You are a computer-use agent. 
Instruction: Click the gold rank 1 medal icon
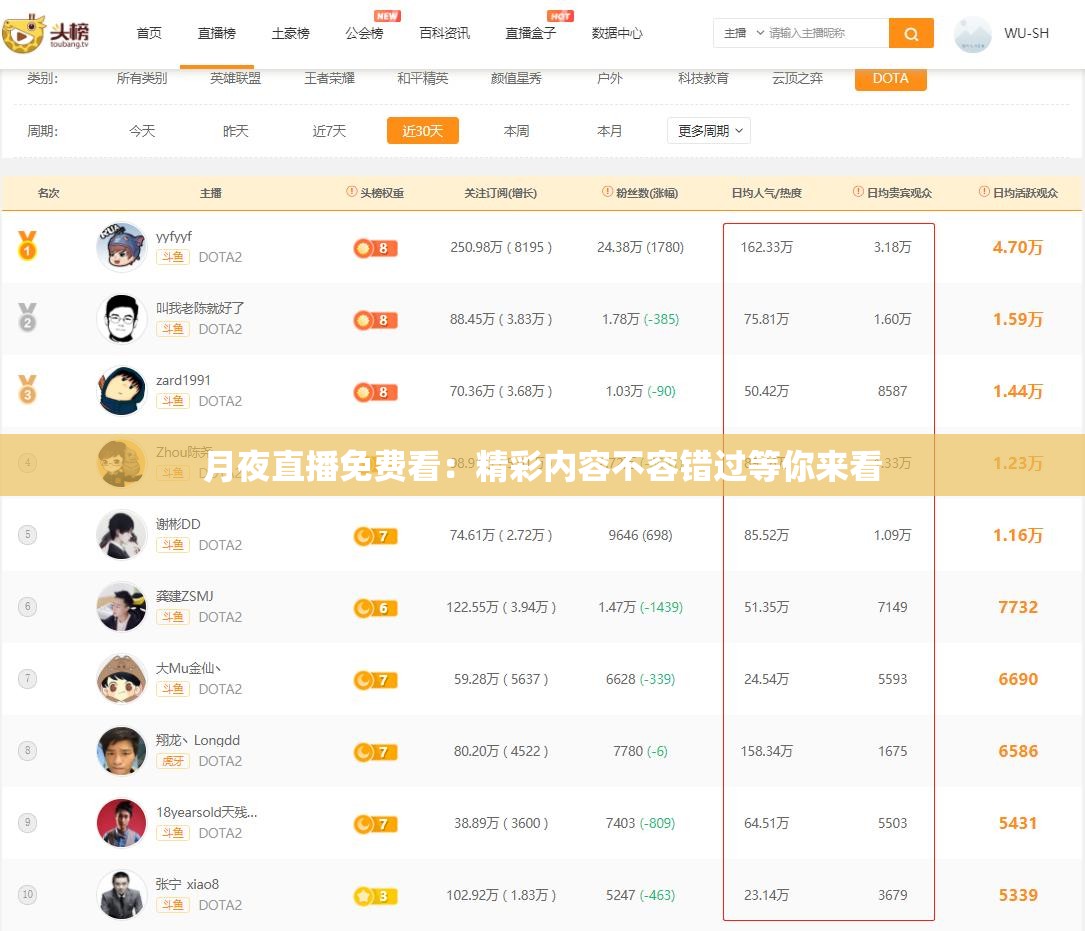click(x=27, y=245)
